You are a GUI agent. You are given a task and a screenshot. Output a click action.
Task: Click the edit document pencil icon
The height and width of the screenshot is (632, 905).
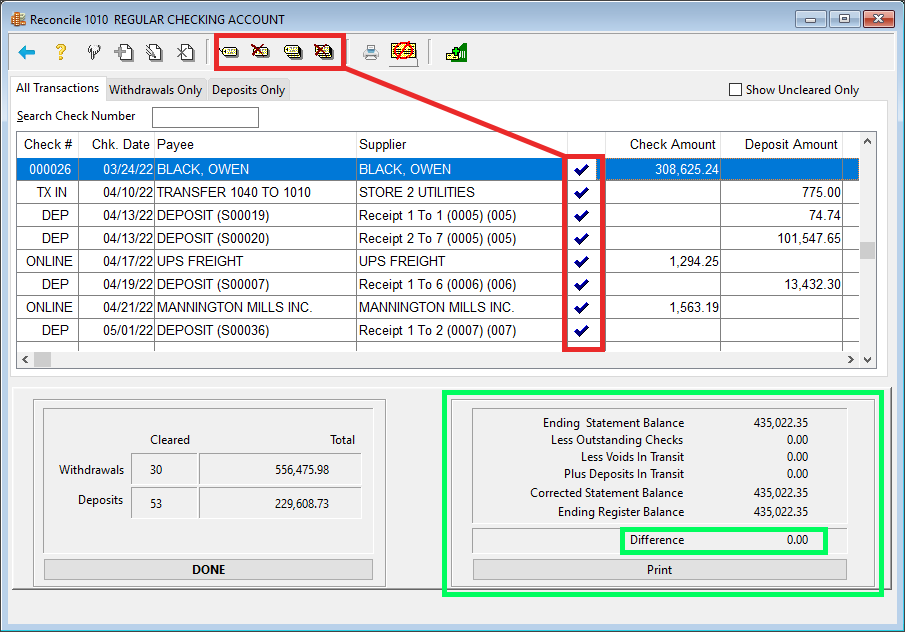154,53
